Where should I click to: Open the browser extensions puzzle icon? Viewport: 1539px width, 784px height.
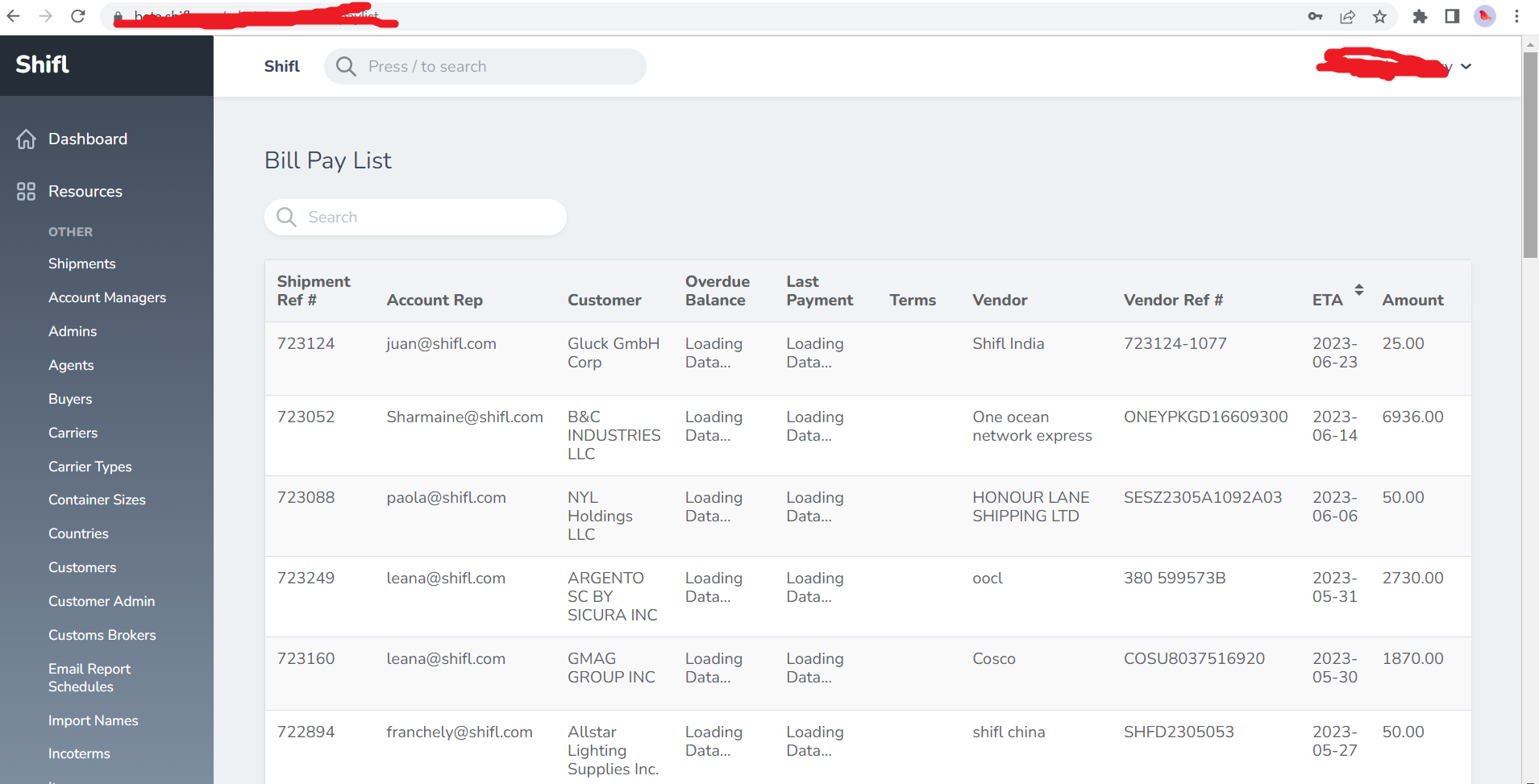point(1420,16)
